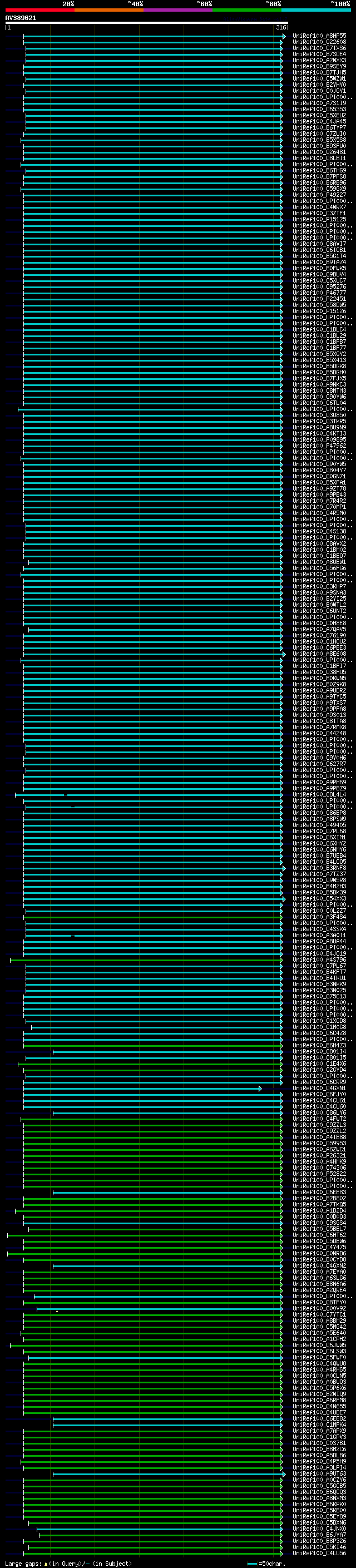This screenshot has width=356, height=1568.
Task: Click the orange segment of the identity scale
Action: click(109, 10)
